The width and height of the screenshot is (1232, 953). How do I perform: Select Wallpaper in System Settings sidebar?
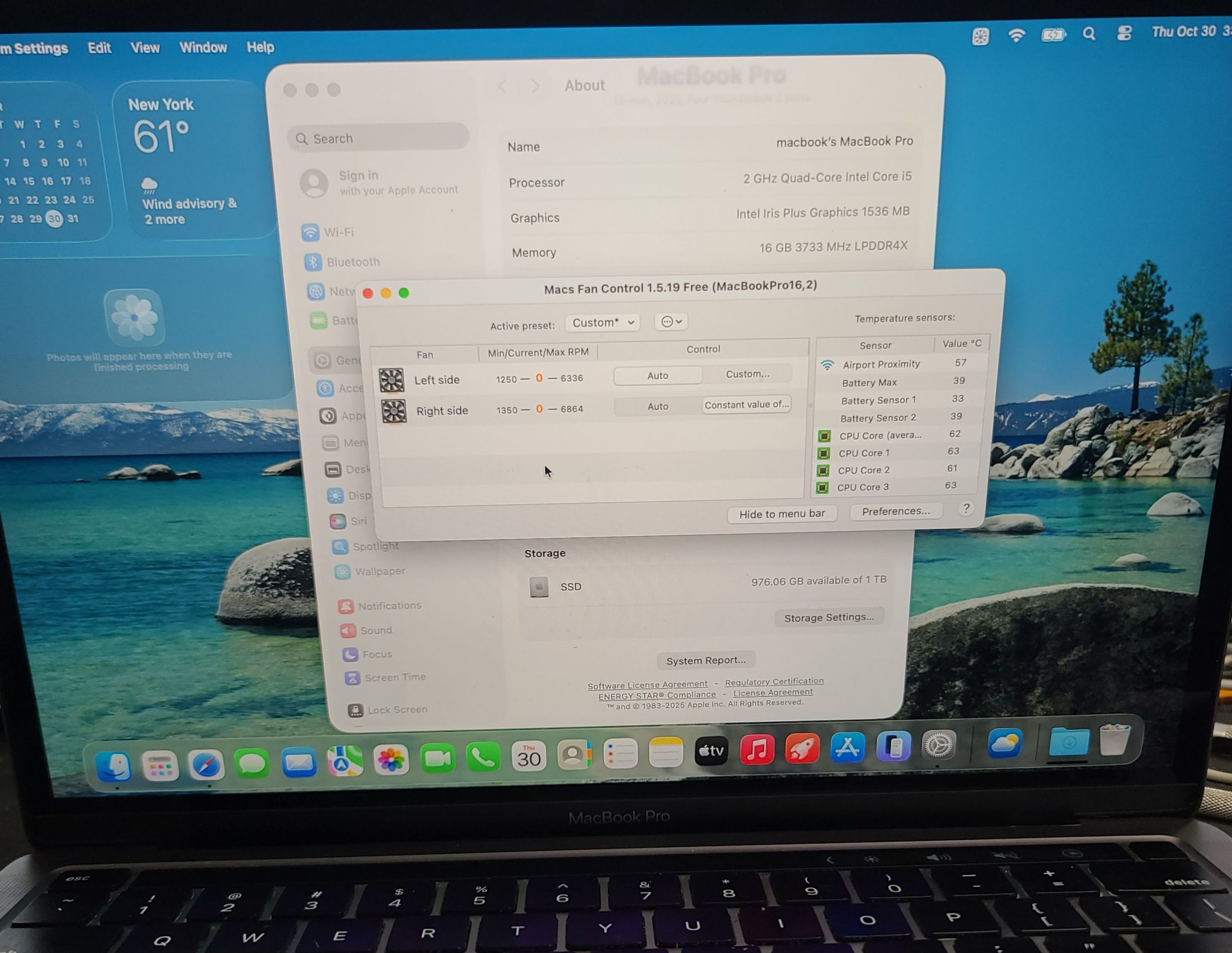pos(370,572)
